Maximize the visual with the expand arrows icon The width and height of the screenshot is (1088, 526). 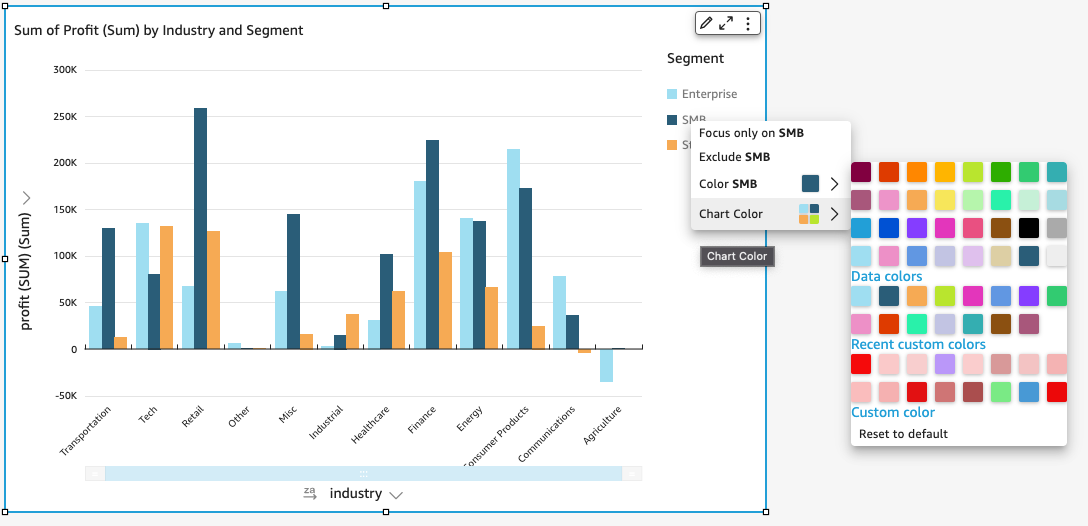pyautogui.click(x=727, y=23)
